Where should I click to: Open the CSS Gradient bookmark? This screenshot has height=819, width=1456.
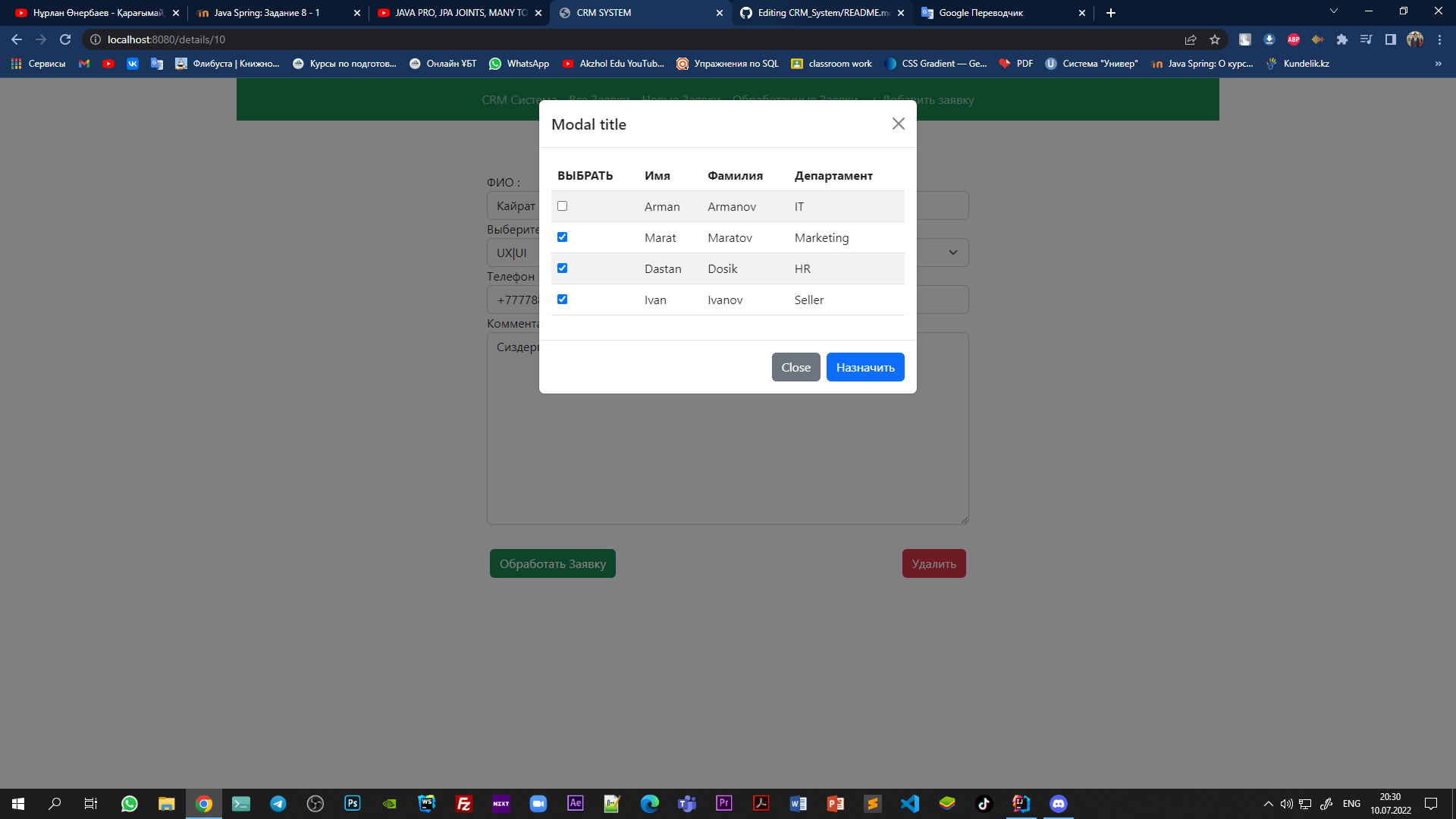coord(936,64)
